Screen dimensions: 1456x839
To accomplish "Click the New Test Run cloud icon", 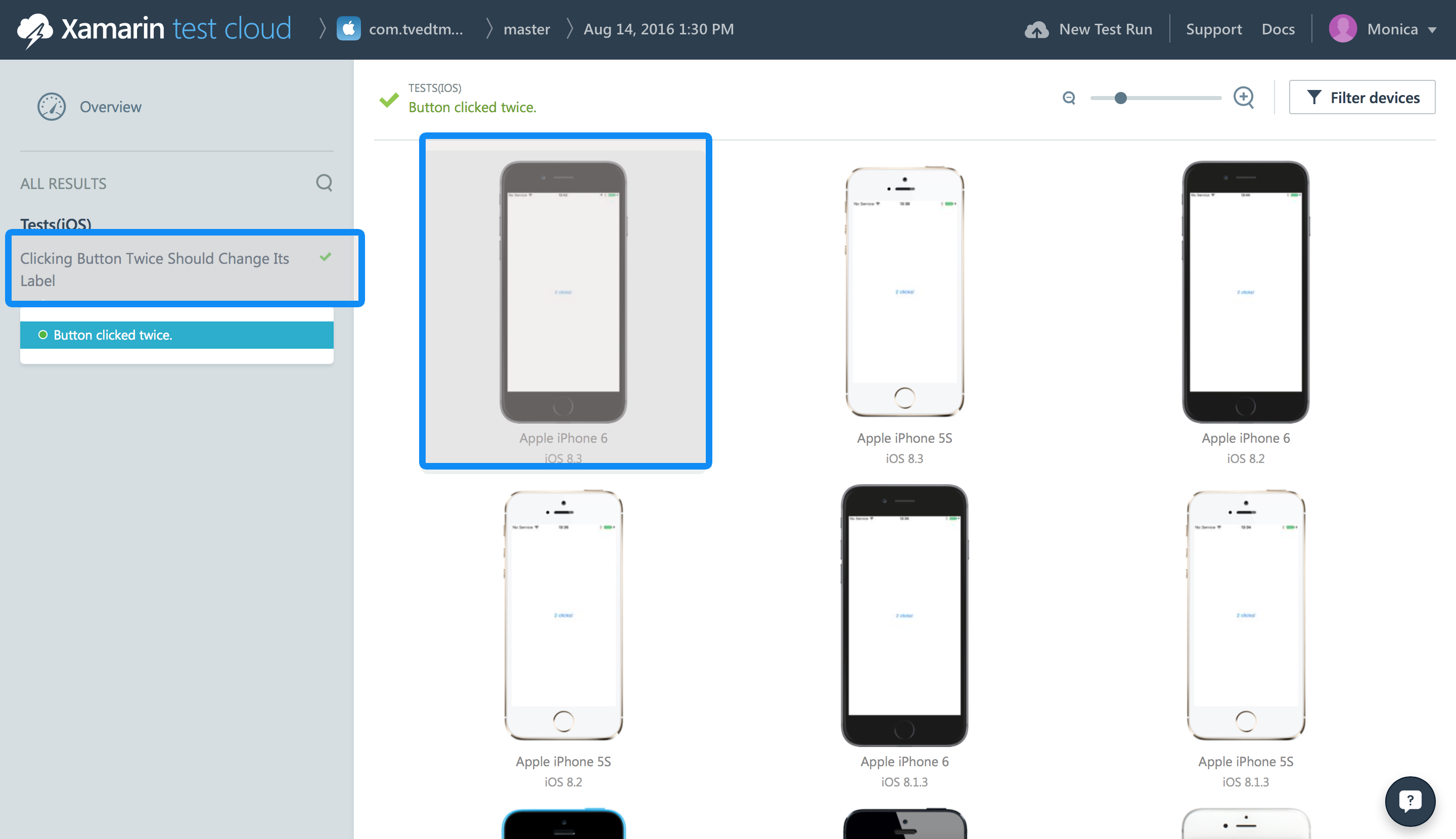I will point(1036,29).
